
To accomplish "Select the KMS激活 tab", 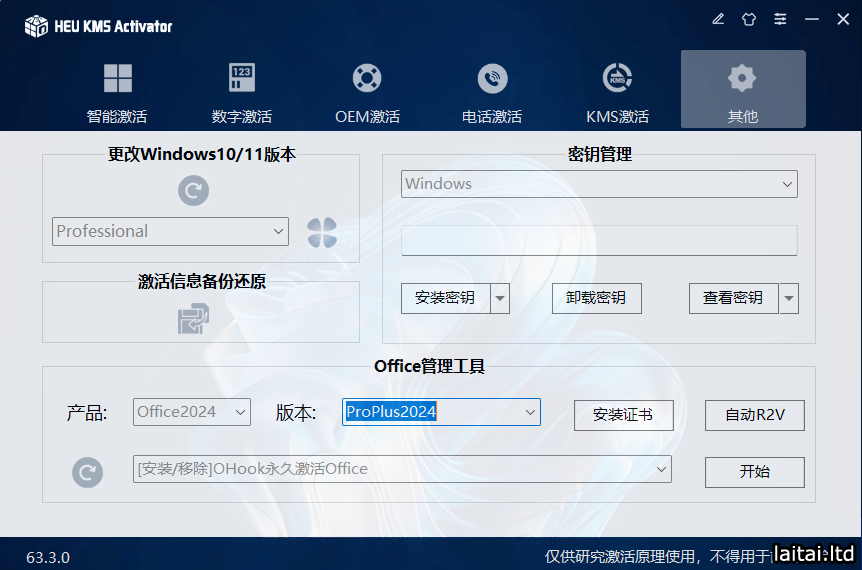I will click(617, 91).
